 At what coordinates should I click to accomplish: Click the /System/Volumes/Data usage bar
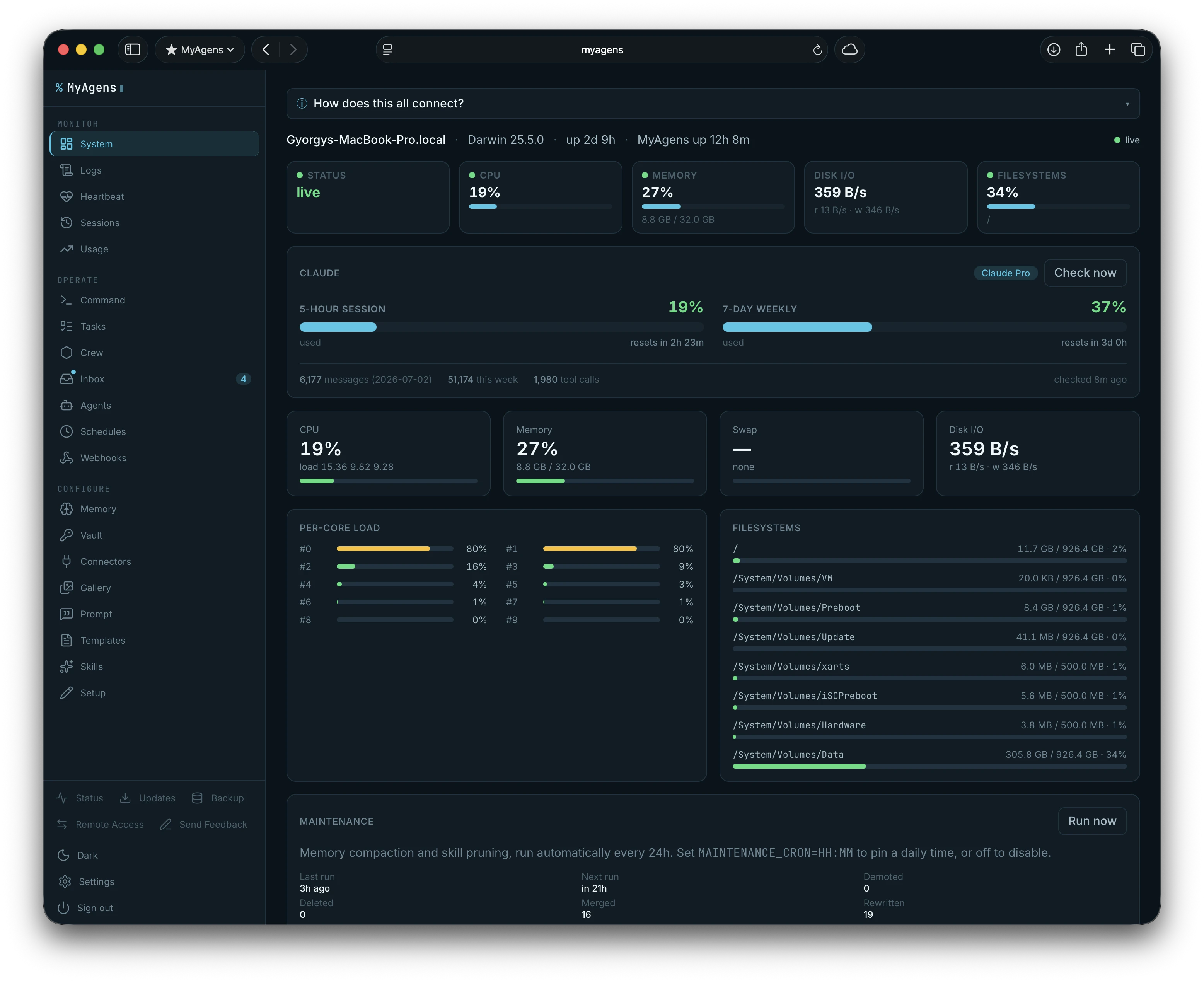929,766
